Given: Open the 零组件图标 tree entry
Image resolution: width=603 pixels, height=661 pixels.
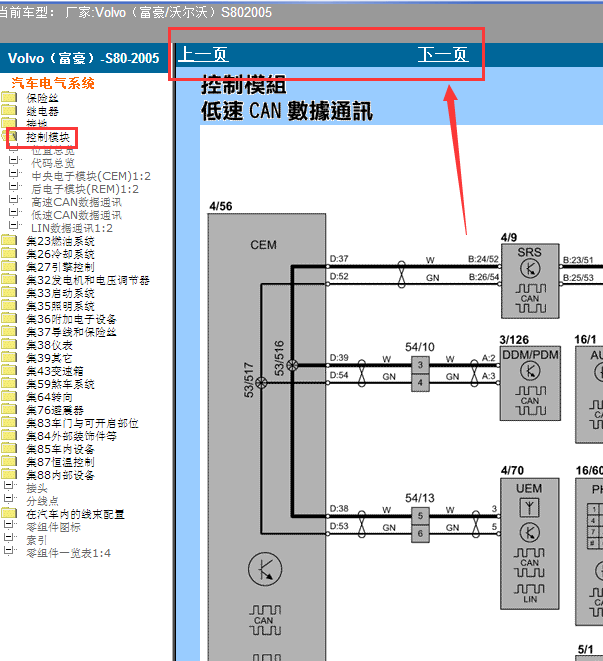Looking at the screenshot, I should 53,527.
